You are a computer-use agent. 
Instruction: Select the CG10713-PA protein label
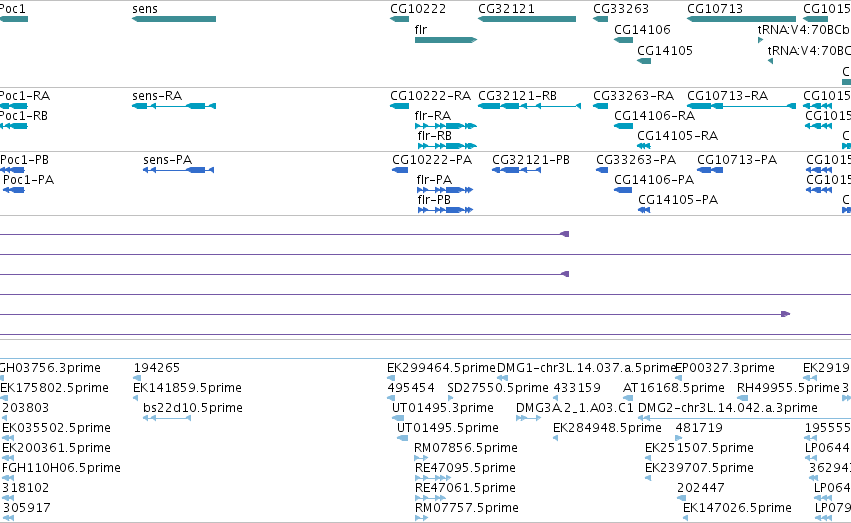point(737,160)
